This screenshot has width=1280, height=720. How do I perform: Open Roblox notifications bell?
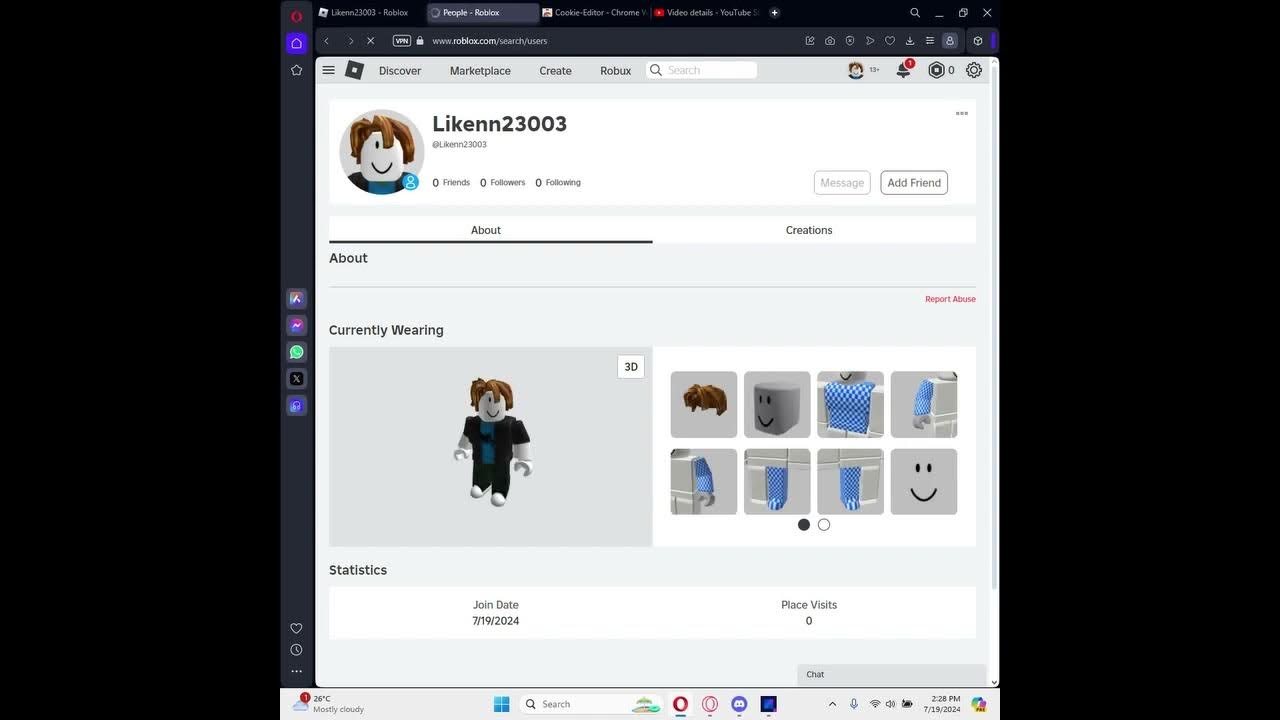click(x=903, y=70)
